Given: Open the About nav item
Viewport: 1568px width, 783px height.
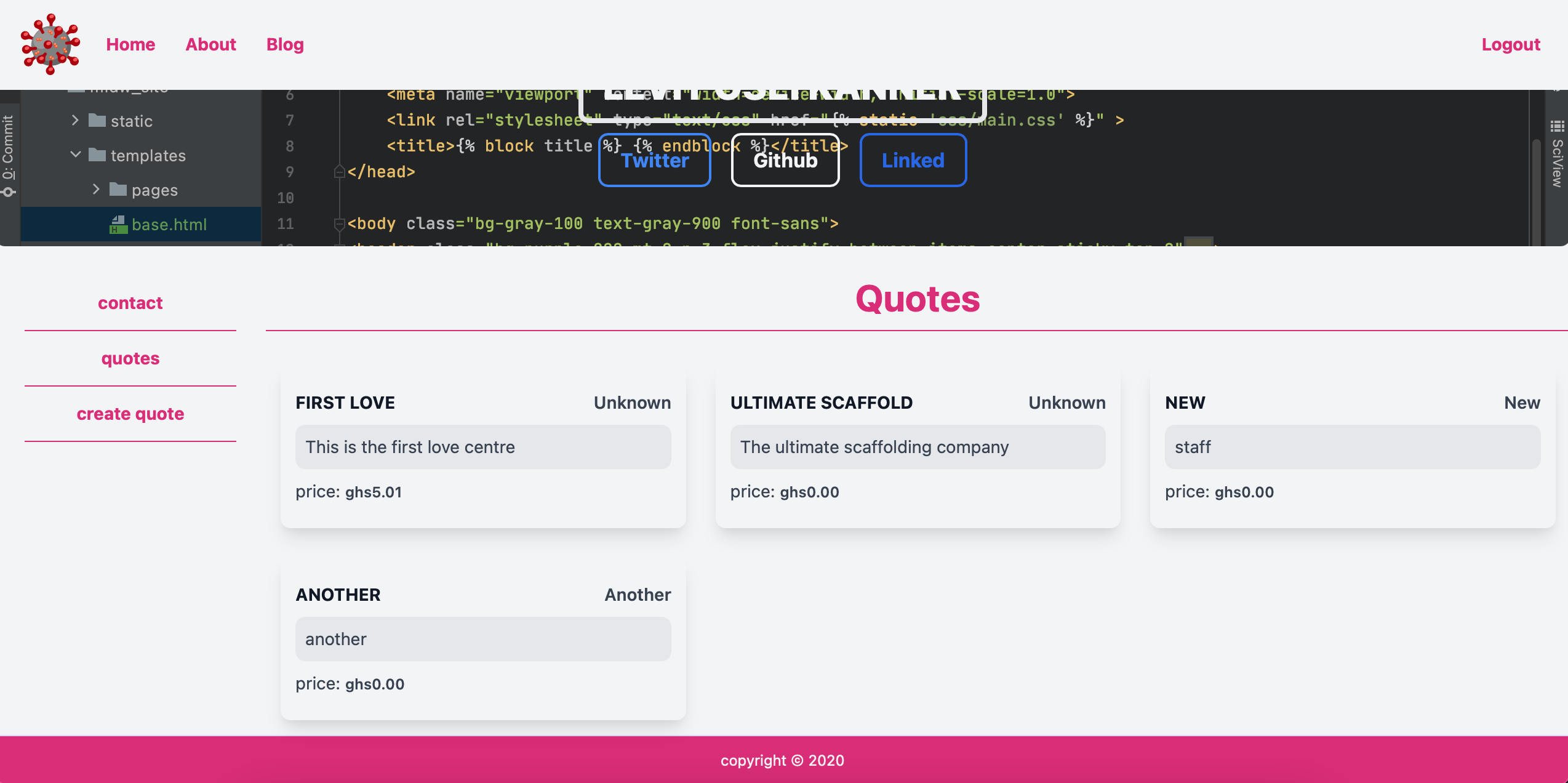Looking at the screenshot, I should (x=210, y=44).
